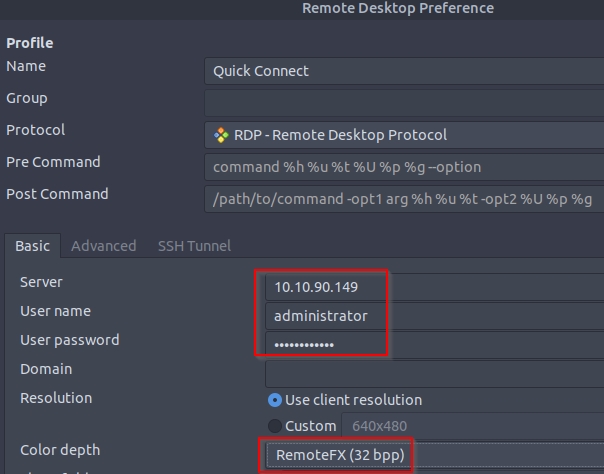Screen dimensions: 604x474
Task: Click the RDP protocol icon
Action: [x=221, y=135]
